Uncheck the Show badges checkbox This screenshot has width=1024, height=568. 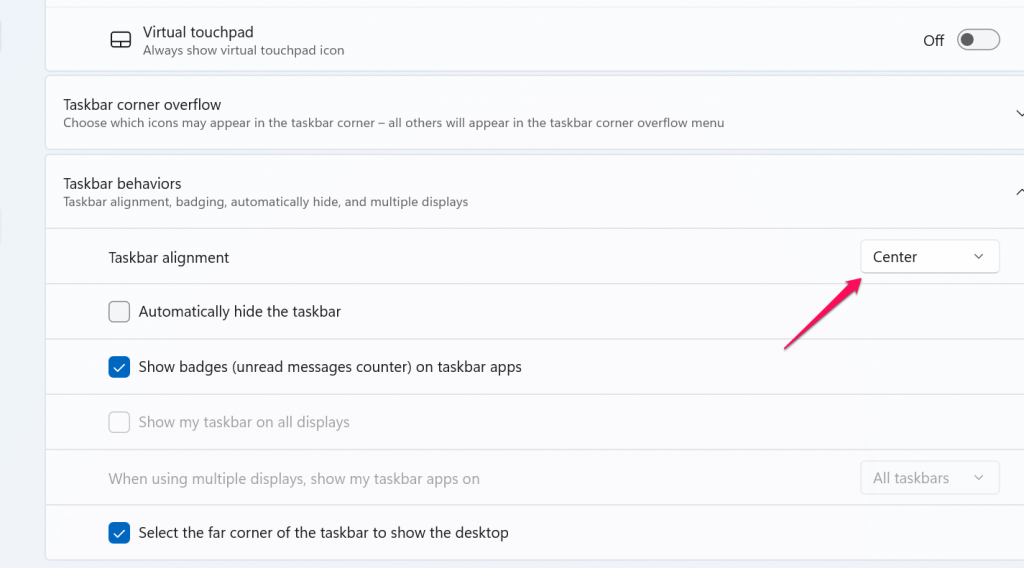119,367
